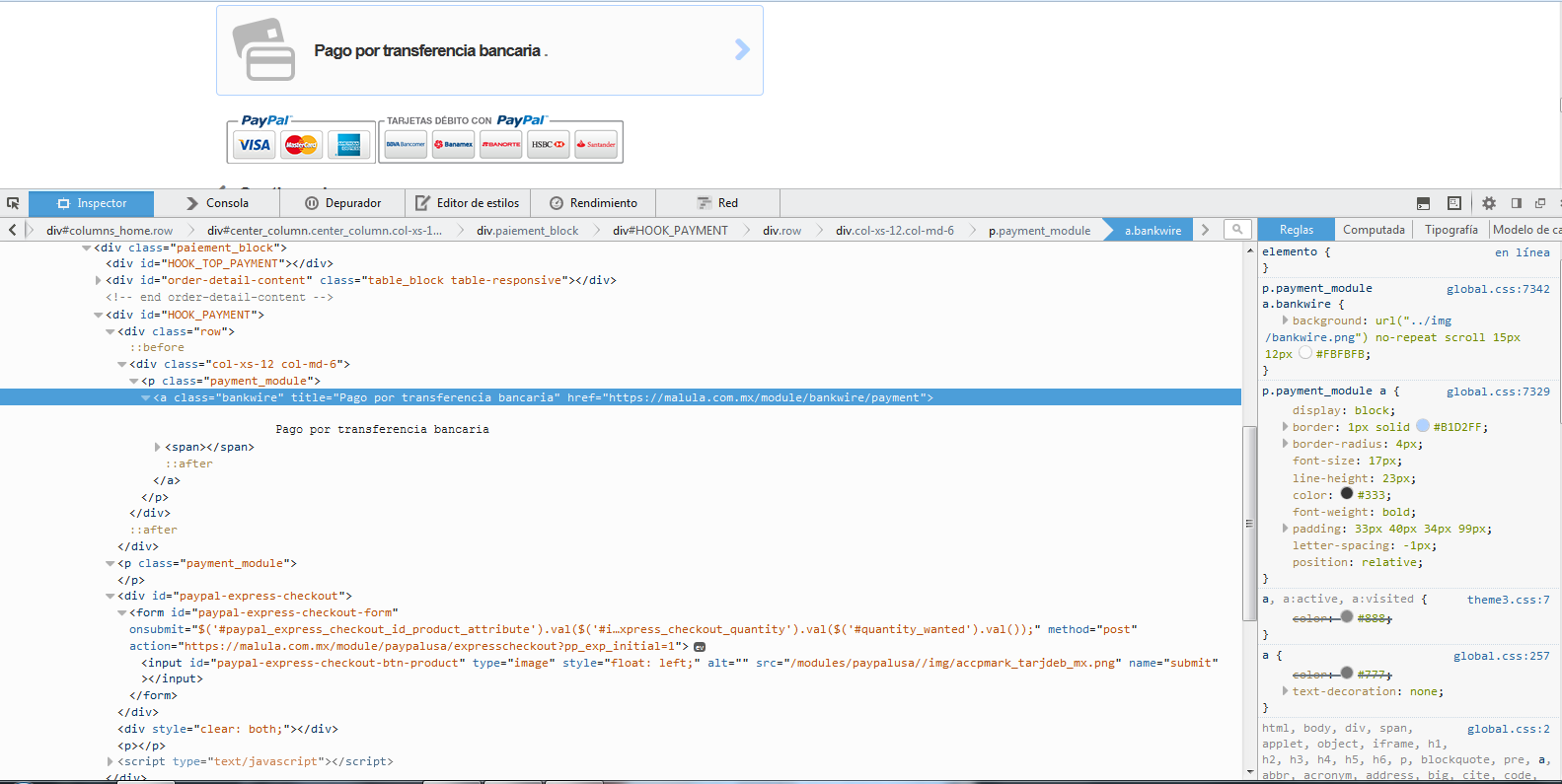1562x784 pixels.
Task: Open global.css:7342 source link
Action: point(1497,289)
